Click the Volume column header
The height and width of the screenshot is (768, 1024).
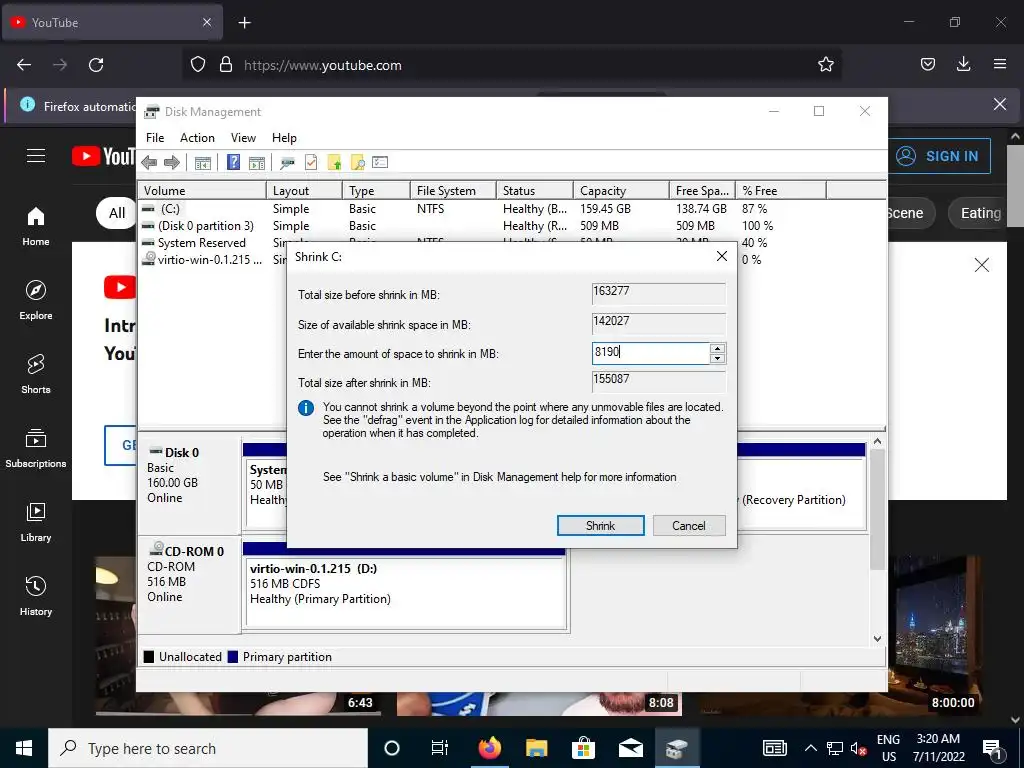point(202,191)
